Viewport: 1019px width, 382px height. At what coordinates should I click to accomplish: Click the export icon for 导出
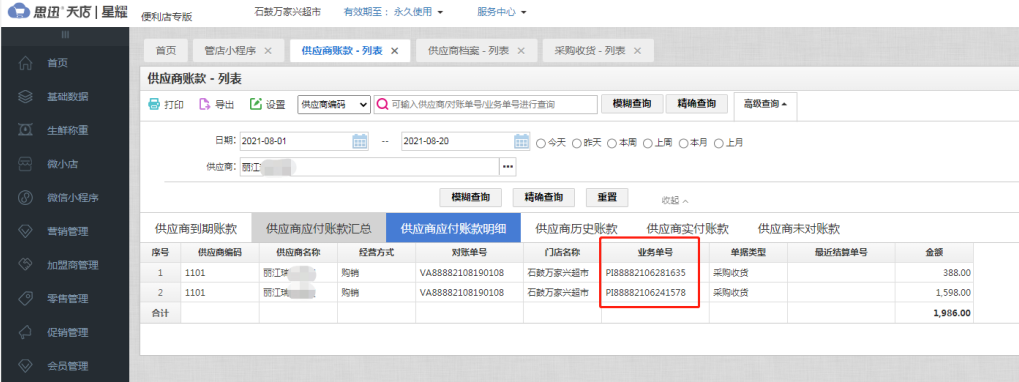pos(205,104)
